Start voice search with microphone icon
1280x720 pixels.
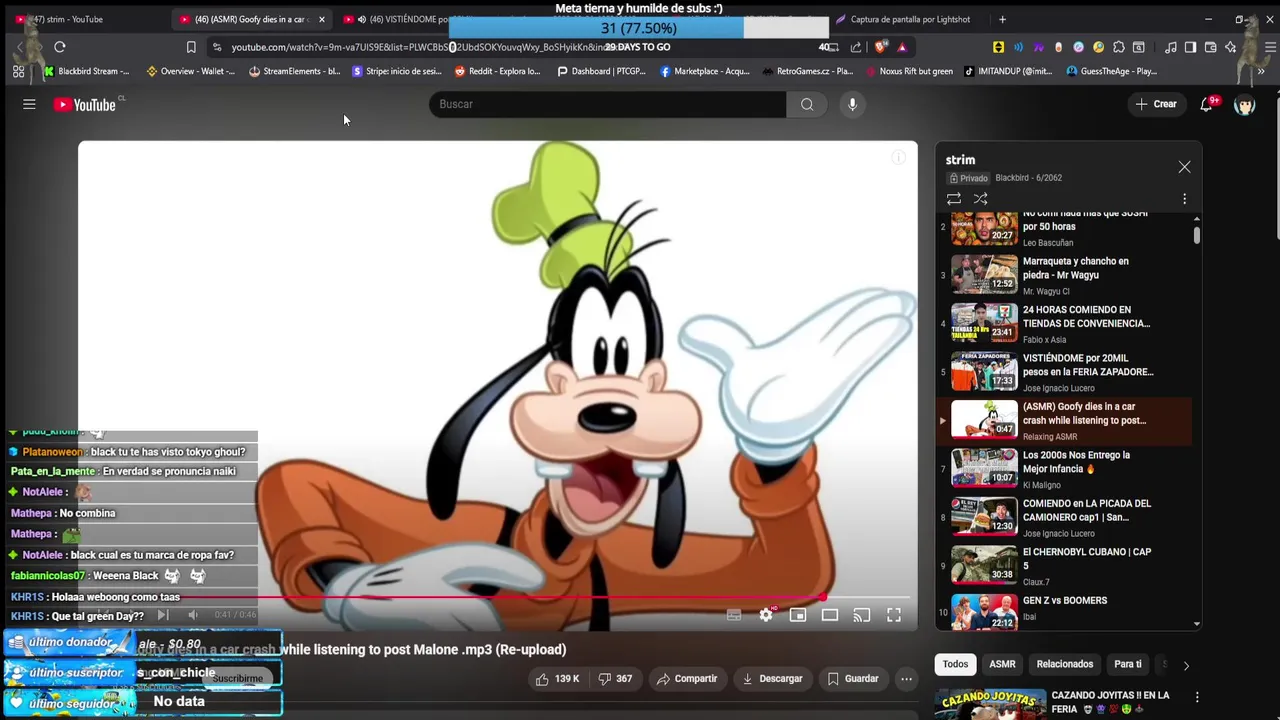coord(852,104)
